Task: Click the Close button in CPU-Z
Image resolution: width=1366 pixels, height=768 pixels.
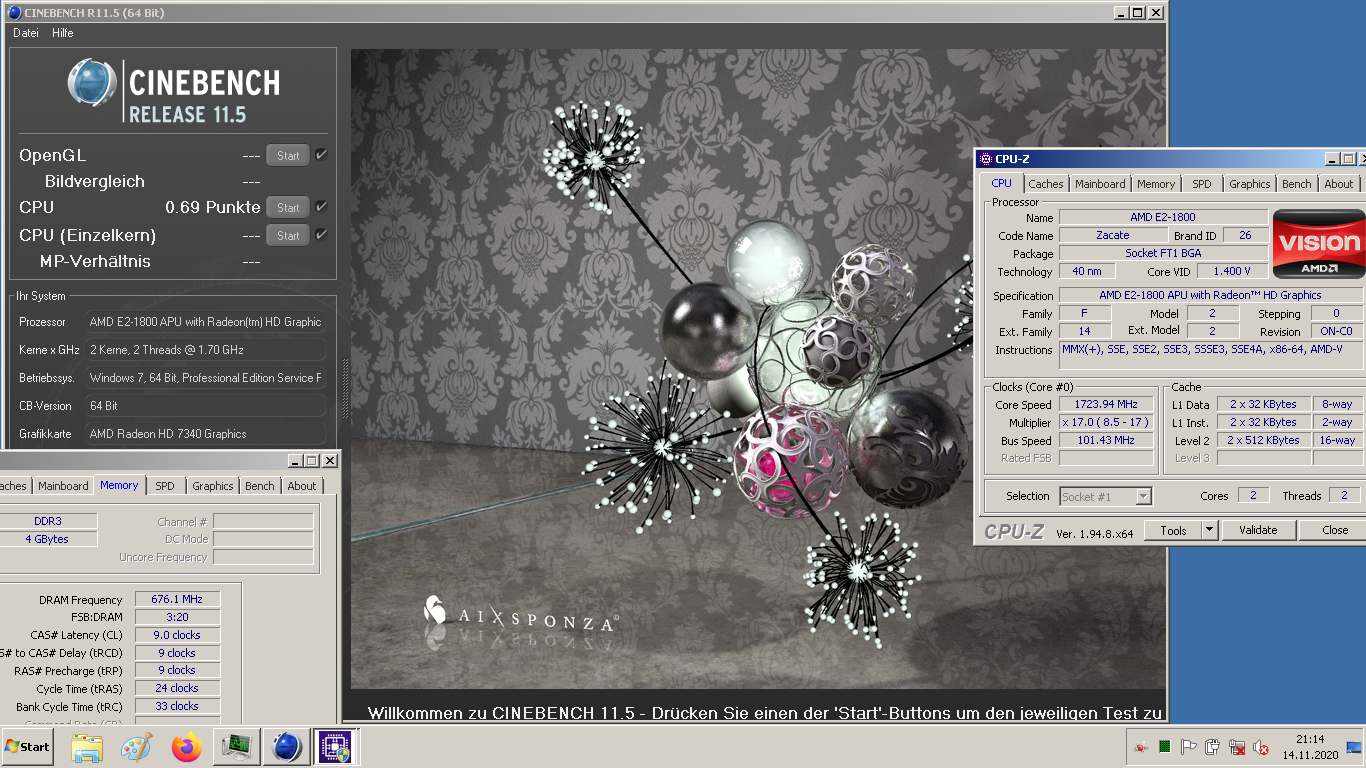Action: pos(1335,530)
